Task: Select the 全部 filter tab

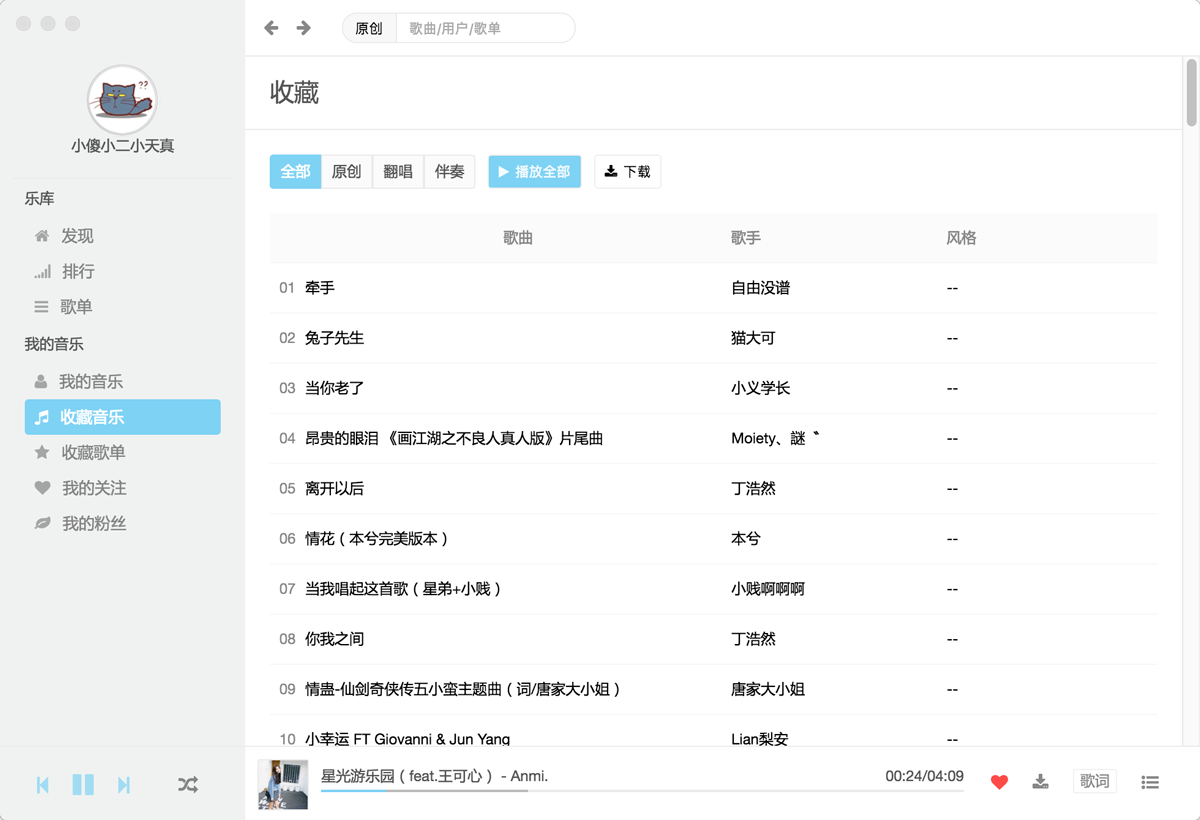Action: (x=295, y=172)
